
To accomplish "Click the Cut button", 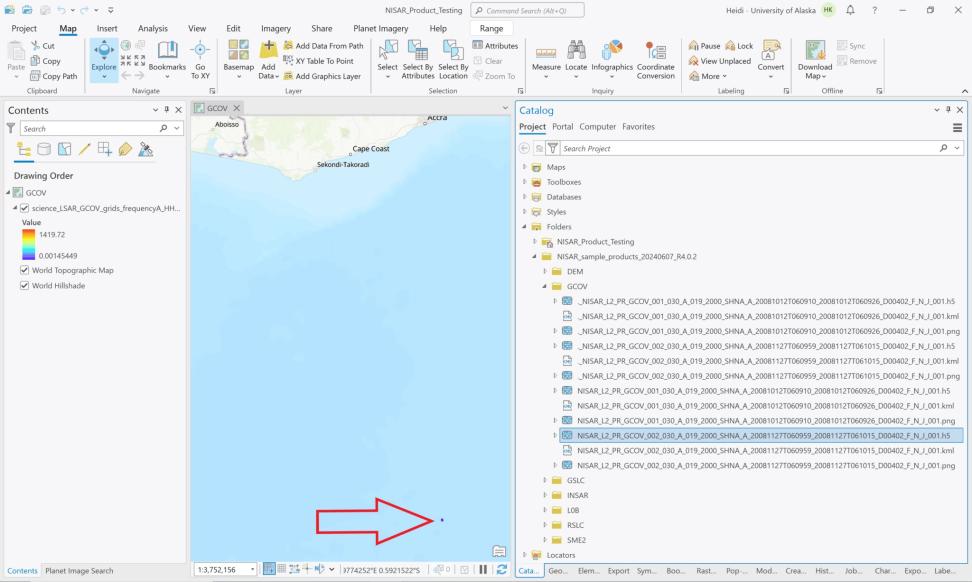I will tap(43, 46).
